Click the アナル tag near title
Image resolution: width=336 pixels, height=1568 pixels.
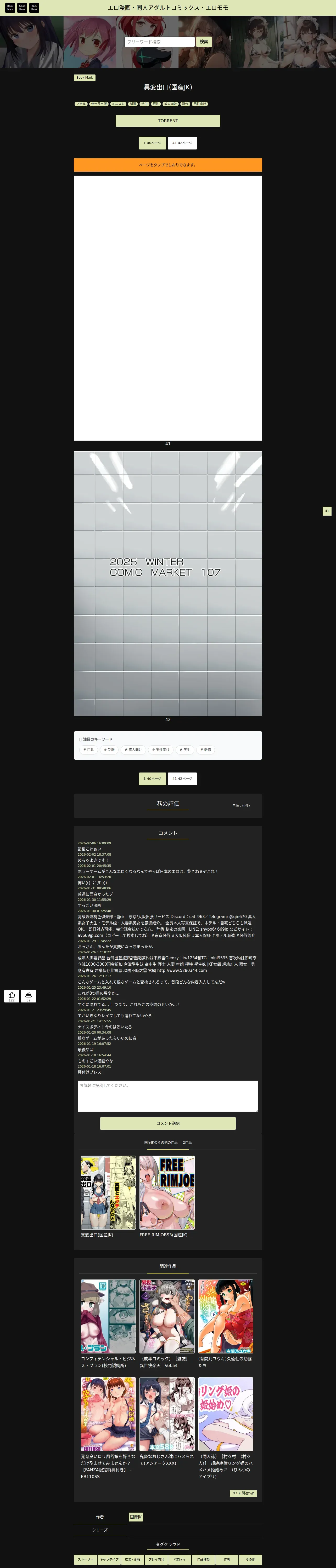point(81,104)
